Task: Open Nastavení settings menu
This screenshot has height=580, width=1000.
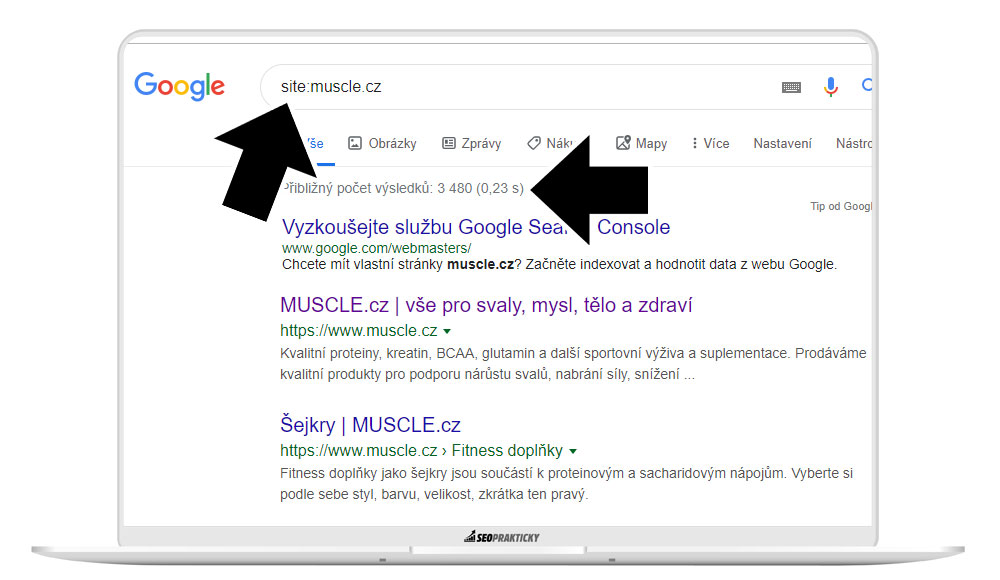Action: (x=783, y=144)
